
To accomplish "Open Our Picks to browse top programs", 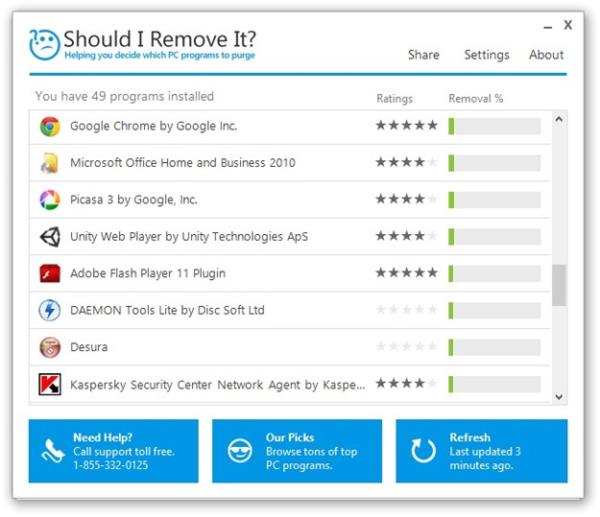I will (297, 451).
